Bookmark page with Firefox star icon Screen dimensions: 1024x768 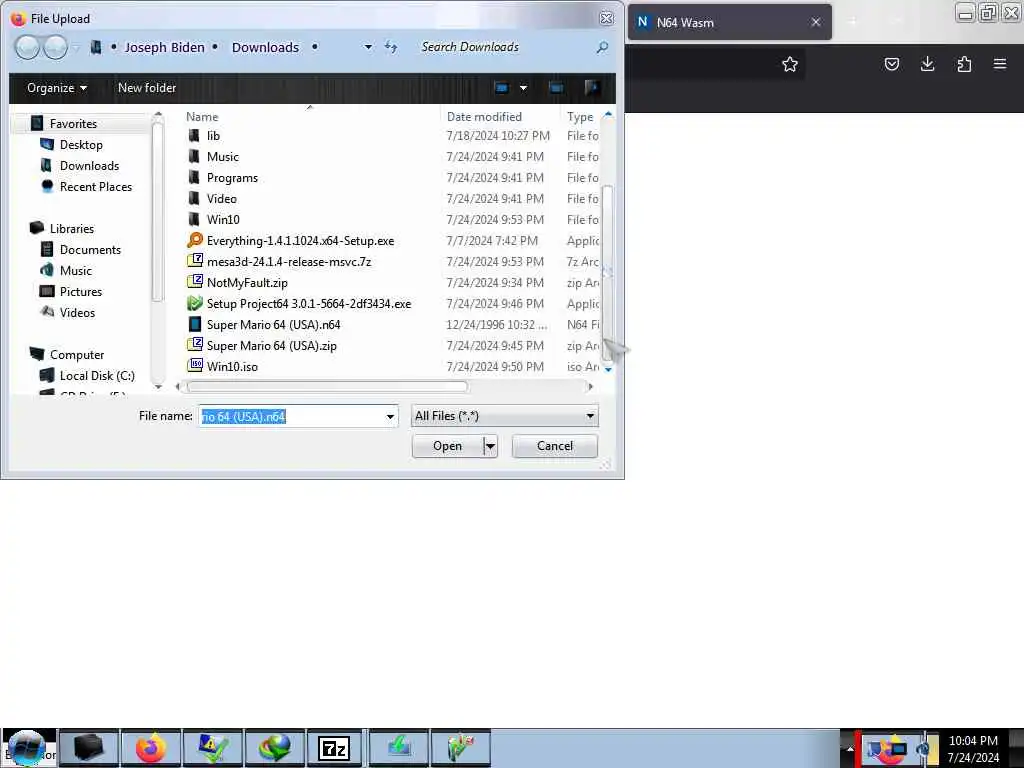point(790,64)
